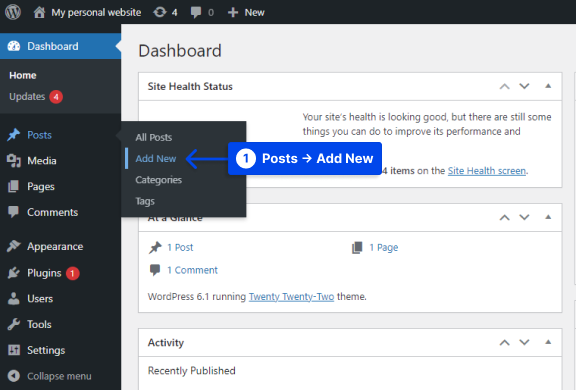576x390 pixels.
Task: Open Plugins via plug icon
Action: (x=14, y=273)
